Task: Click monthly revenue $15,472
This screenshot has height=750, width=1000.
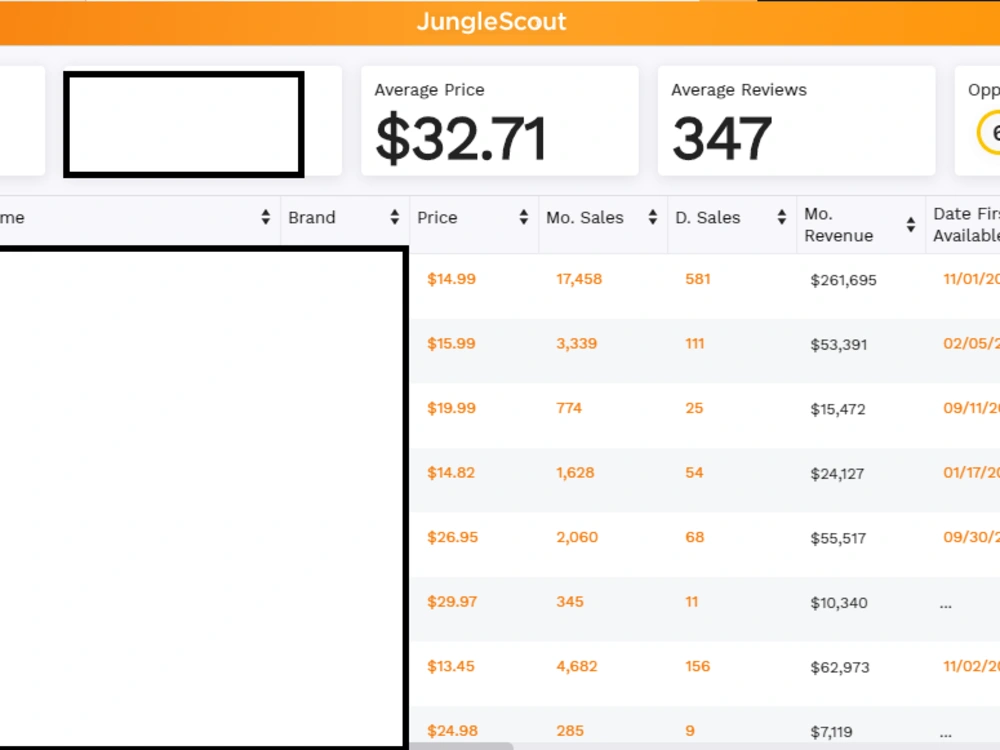Action: coord(838,409)
